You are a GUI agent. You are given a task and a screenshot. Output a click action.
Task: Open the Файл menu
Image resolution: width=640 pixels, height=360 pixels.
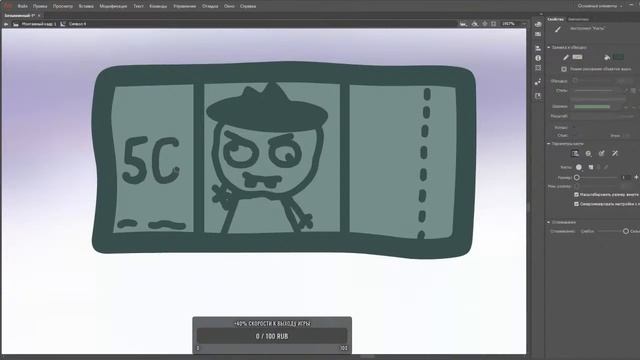click(22, 6)
